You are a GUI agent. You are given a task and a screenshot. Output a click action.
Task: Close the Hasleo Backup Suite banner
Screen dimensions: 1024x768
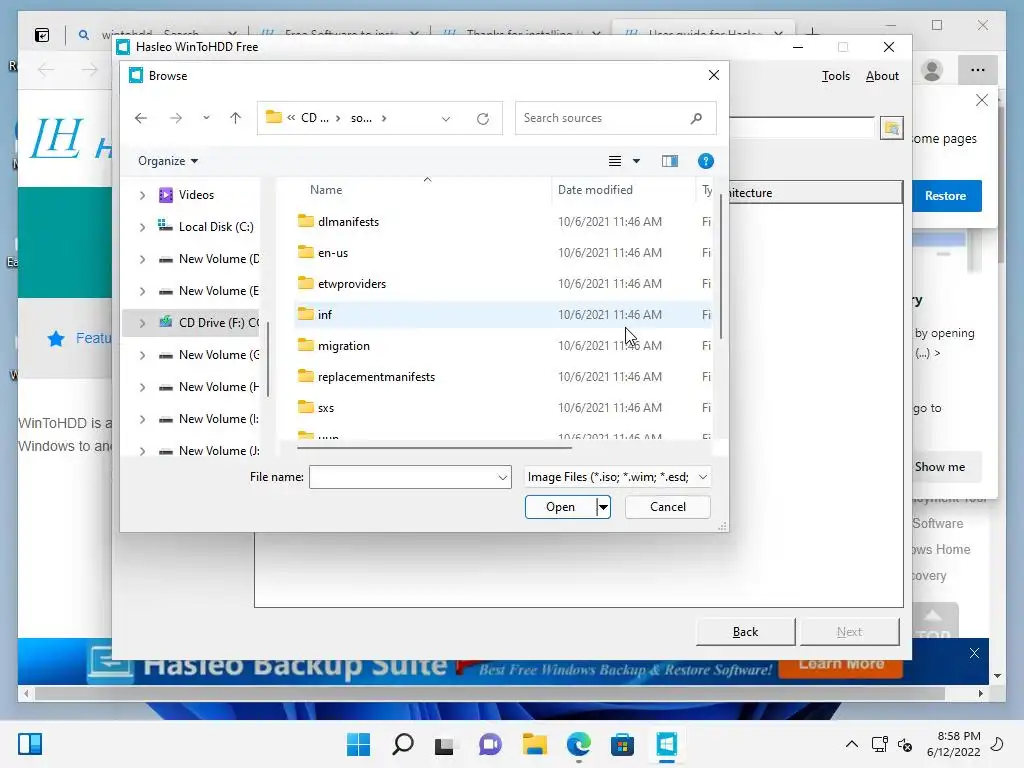pos(974,653)
